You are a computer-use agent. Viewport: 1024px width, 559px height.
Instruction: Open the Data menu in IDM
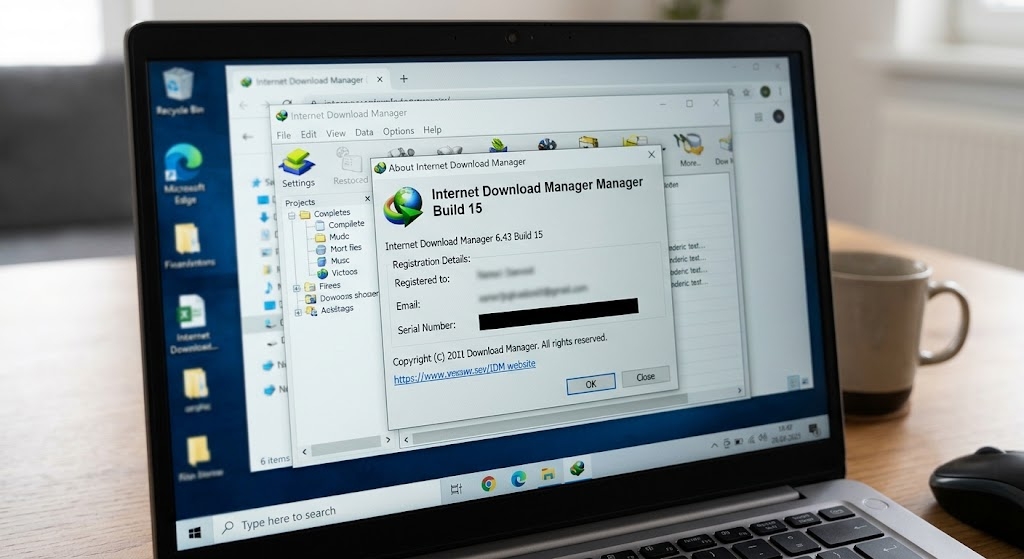(364, 132)
